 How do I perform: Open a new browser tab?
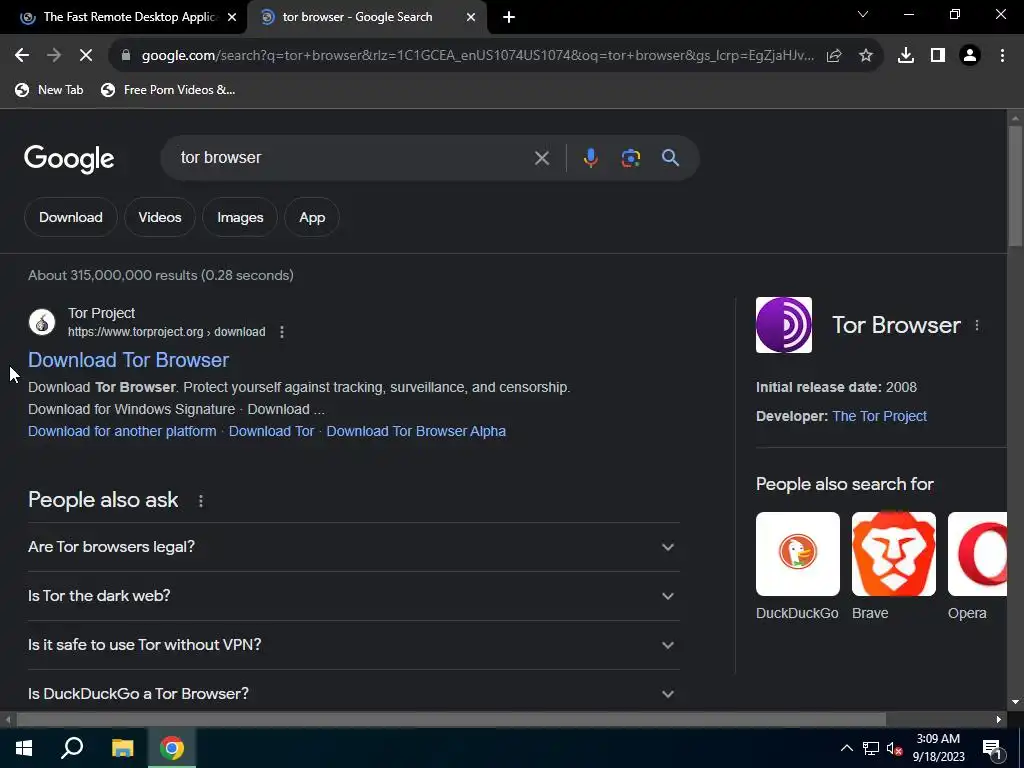509,17
